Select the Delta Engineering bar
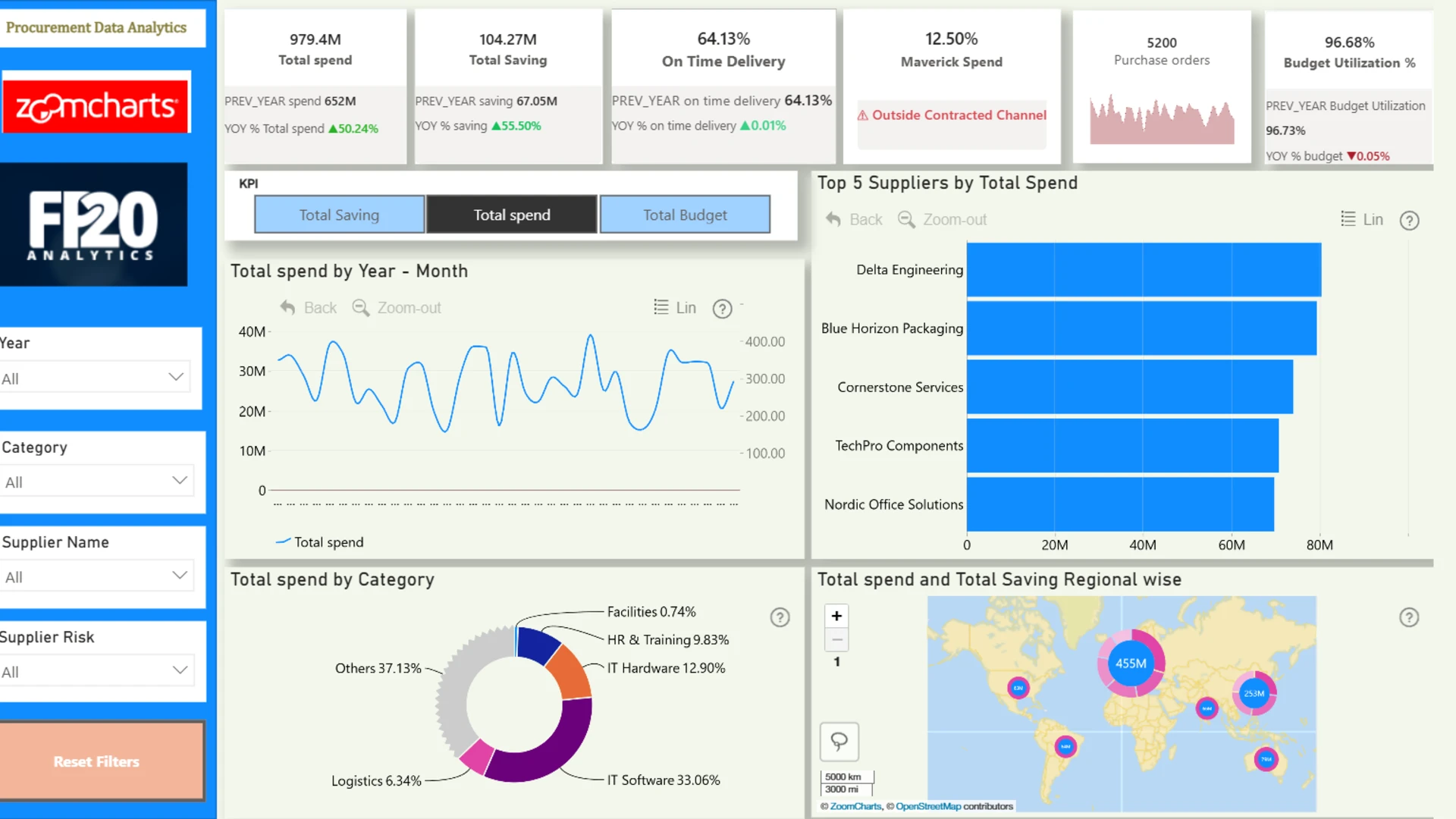1456x819 pixels. (x=1144, y=269)
